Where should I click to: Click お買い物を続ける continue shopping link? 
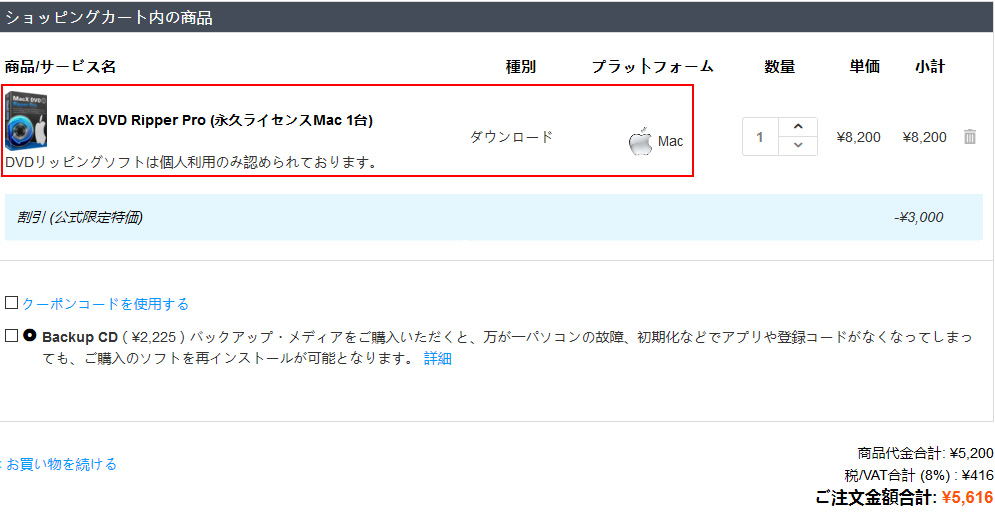point(62,464)
